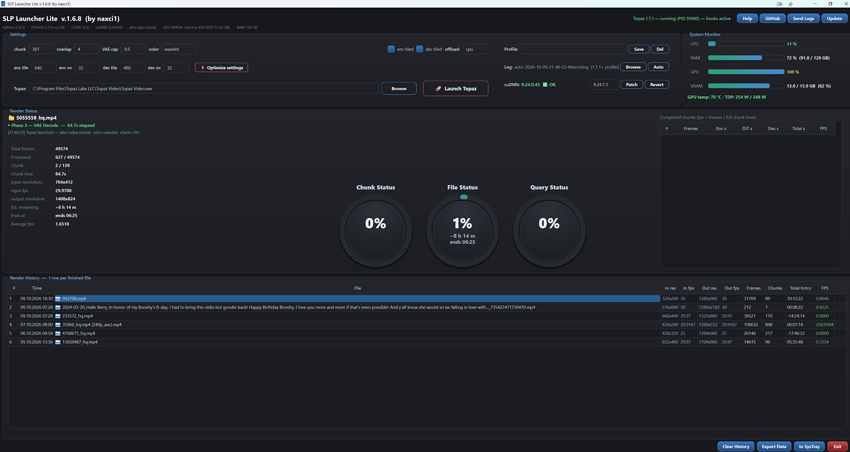The width and height of the screenshot is (850, 452).
Task: Click the file icon for 13650487_hq.mp4
Action: pyautogui.click(x=59, y=342)
